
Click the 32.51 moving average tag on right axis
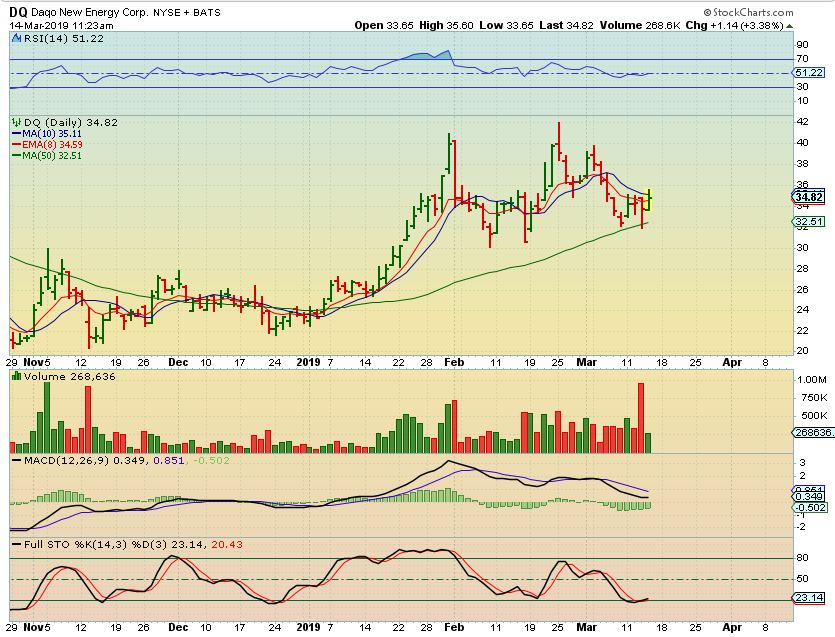pyautogui.click(x=809, y=222)
